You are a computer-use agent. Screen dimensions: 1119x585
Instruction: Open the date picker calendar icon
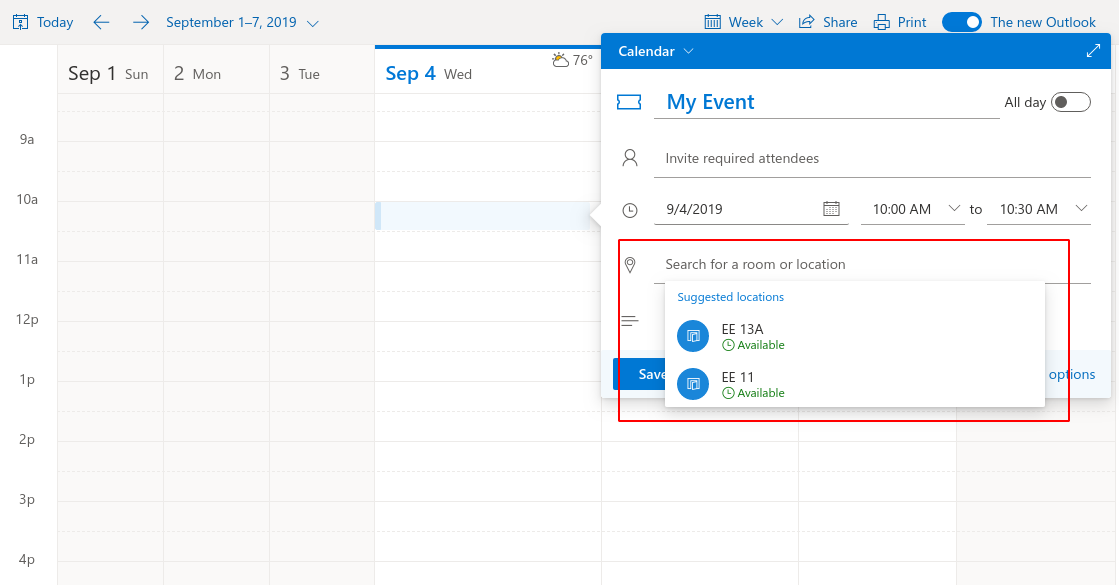point(831,209)
